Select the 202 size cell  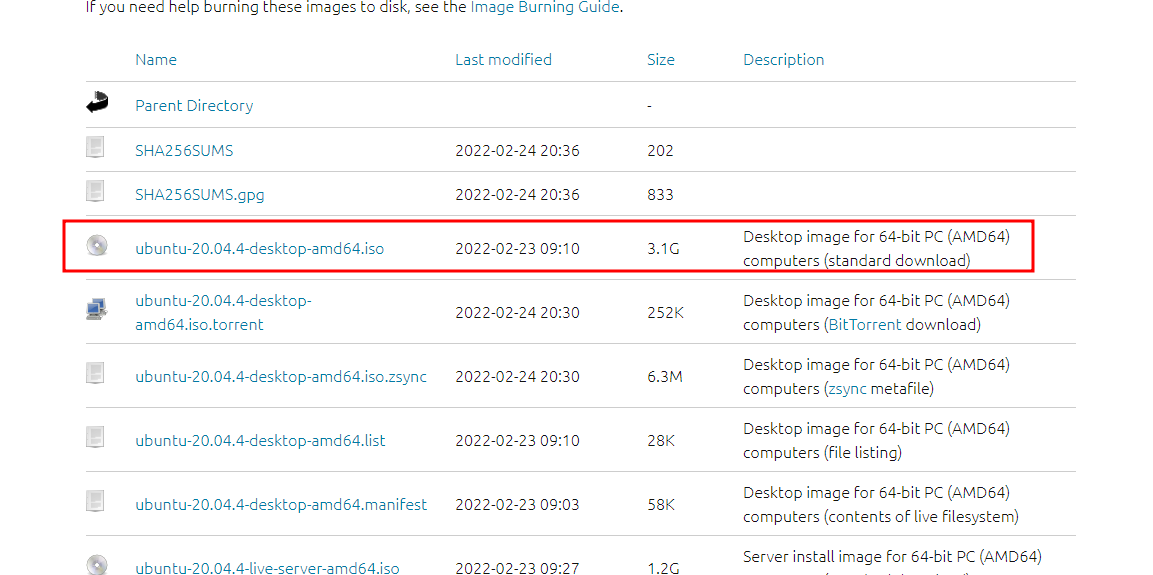click(x=660, y=151)
